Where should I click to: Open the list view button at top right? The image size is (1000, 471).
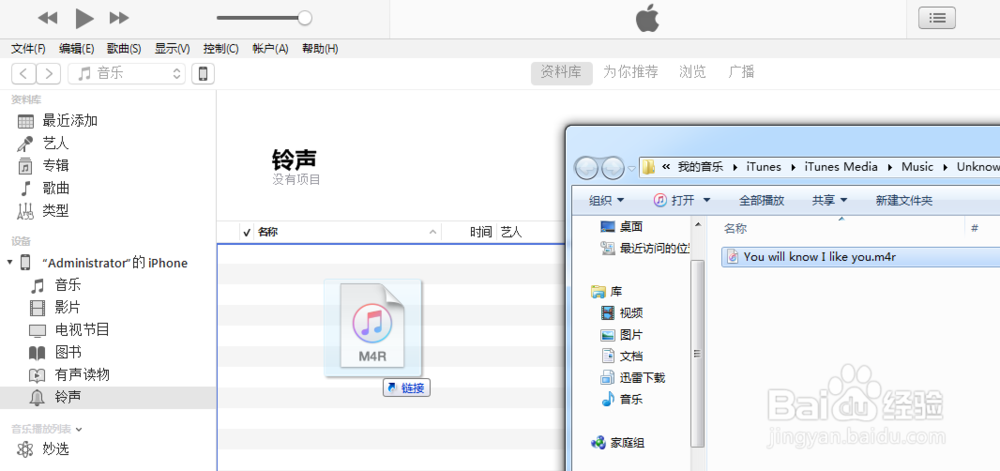[x=936, y=18]
